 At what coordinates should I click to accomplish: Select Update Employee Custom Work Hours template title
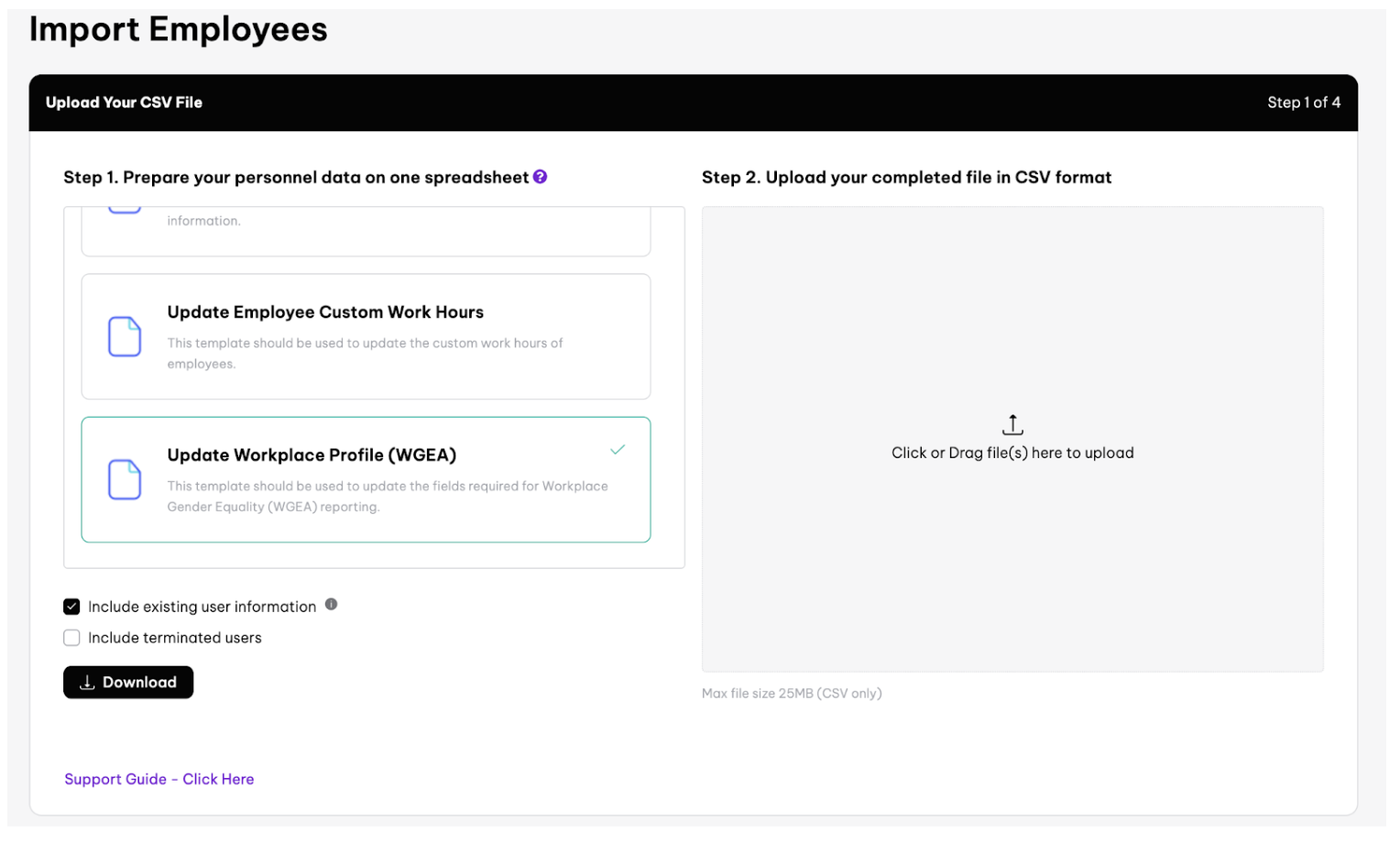[325, 312]
